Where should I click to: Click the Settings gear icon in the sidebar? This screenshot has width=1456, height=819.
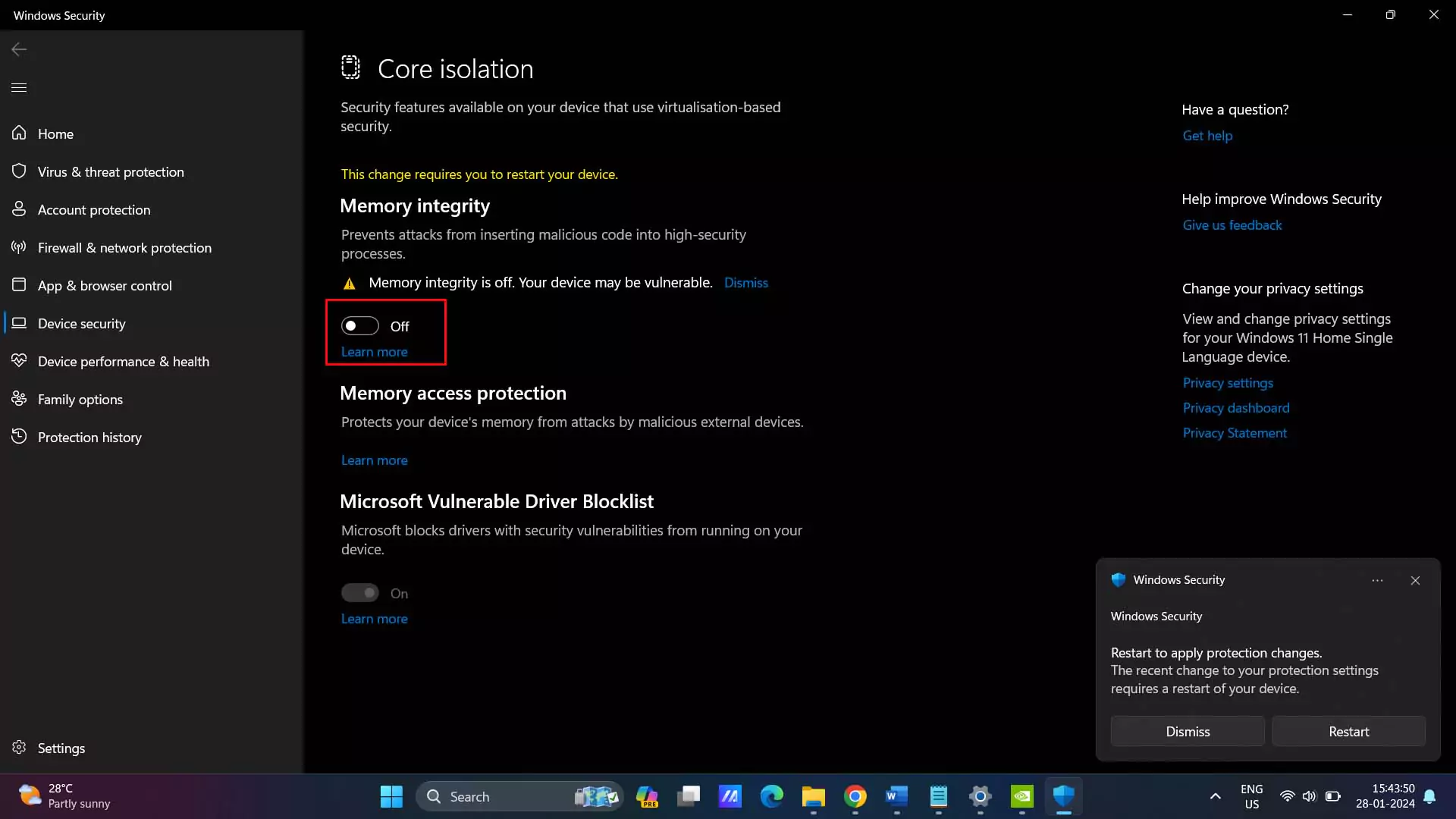[x=19, y=748]
